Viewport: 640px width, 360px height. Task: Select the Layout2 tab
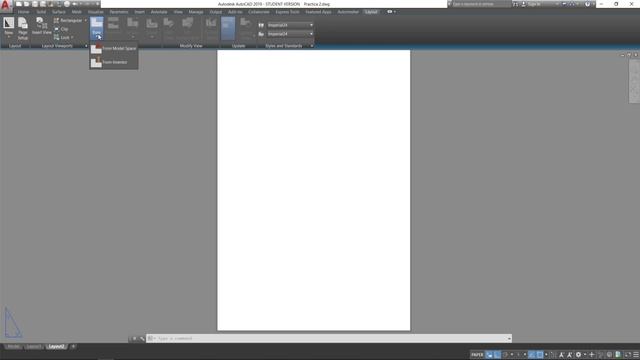(56, 347)
